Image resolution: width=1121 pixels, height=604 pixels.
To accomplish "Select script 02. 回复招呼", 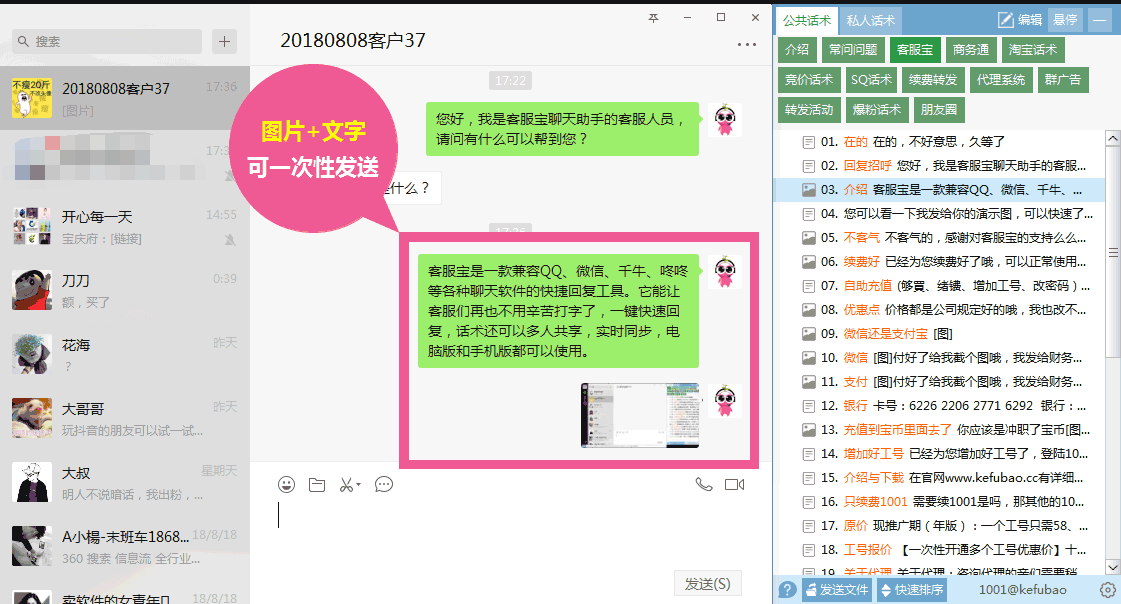I will (x=939, y=166).
